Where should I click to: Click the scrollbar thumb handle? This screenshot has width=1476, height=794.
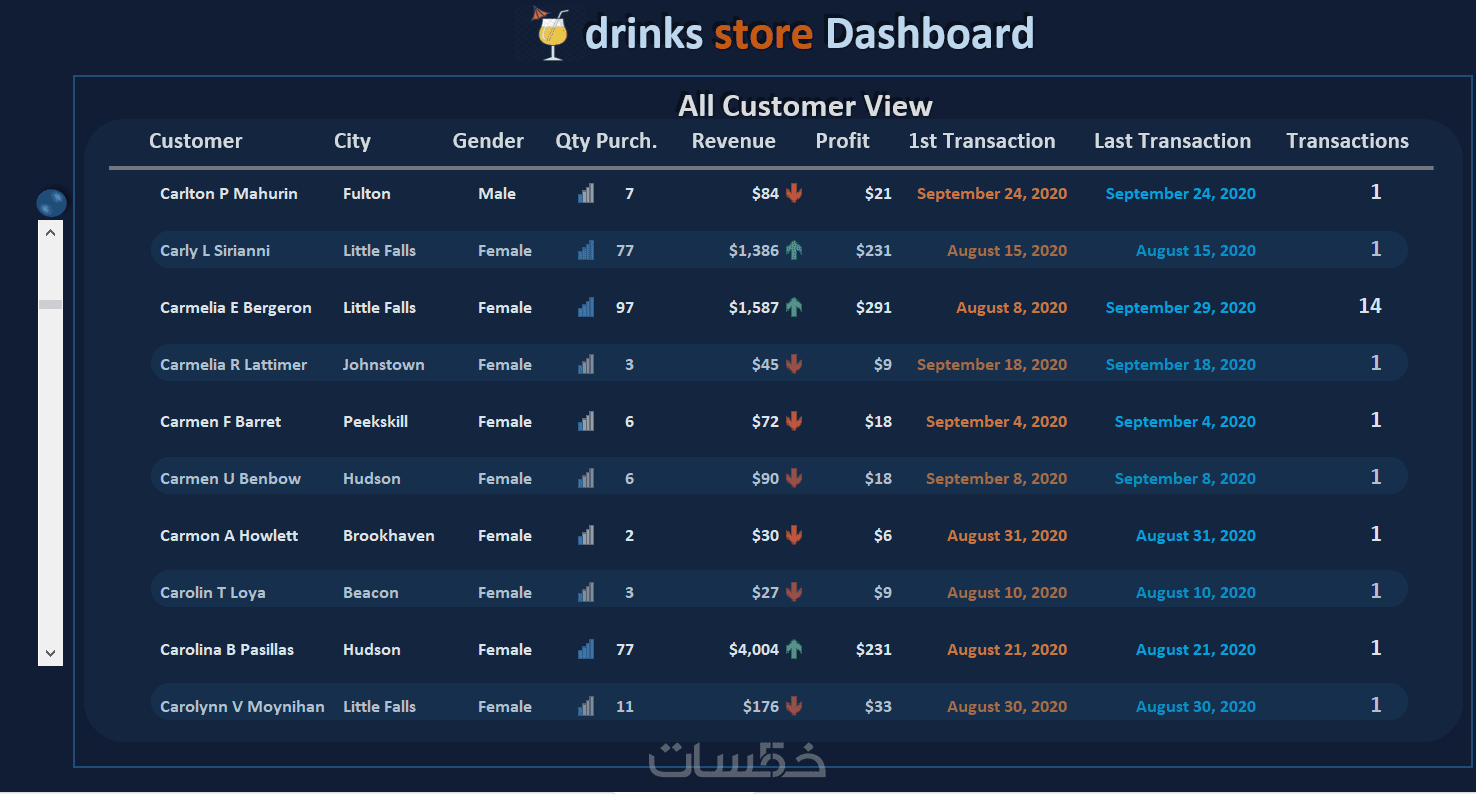pyautogui.click(x=50, y=304)
